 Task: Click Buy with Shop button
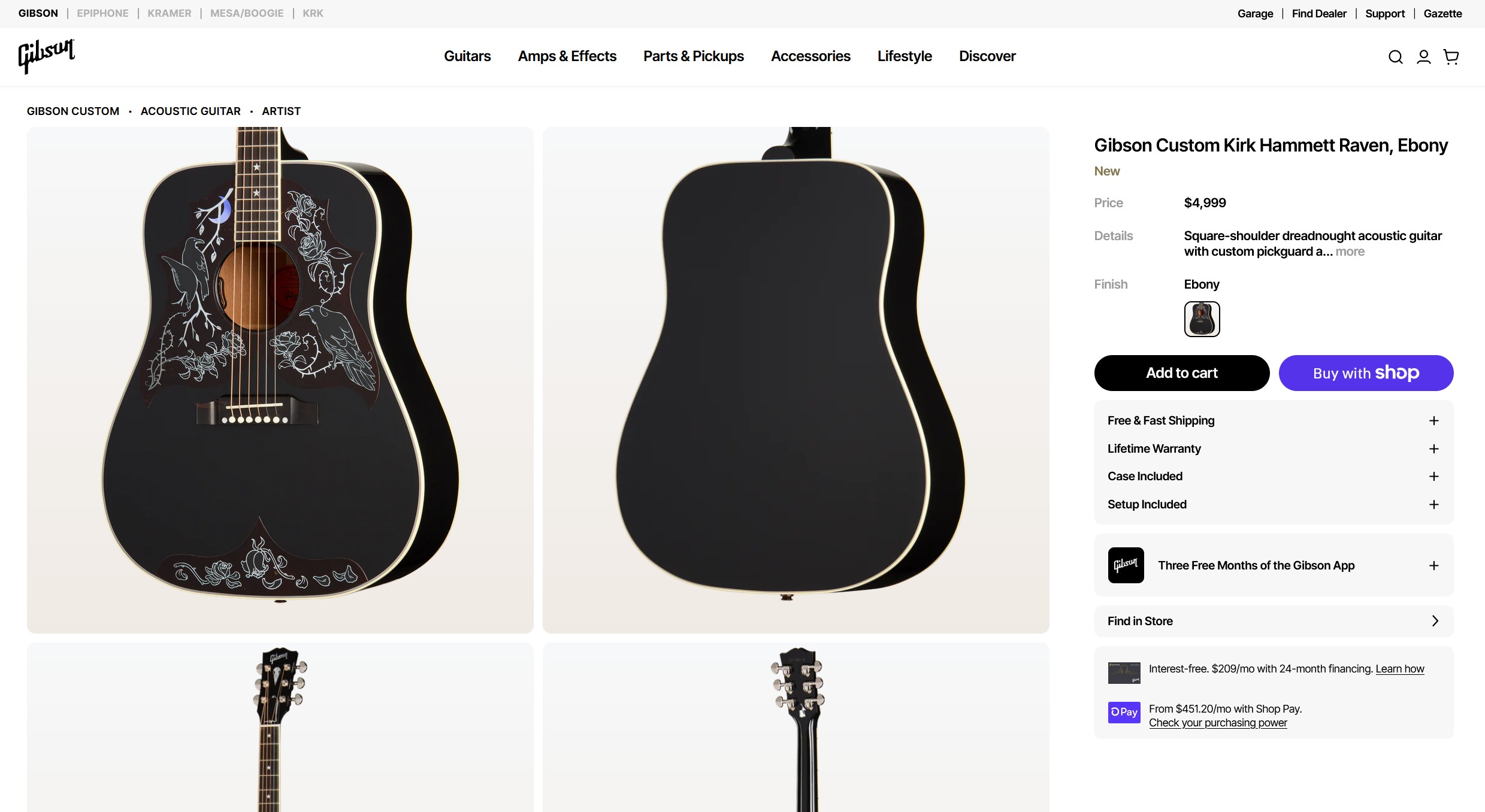(x=1366, y=373)
